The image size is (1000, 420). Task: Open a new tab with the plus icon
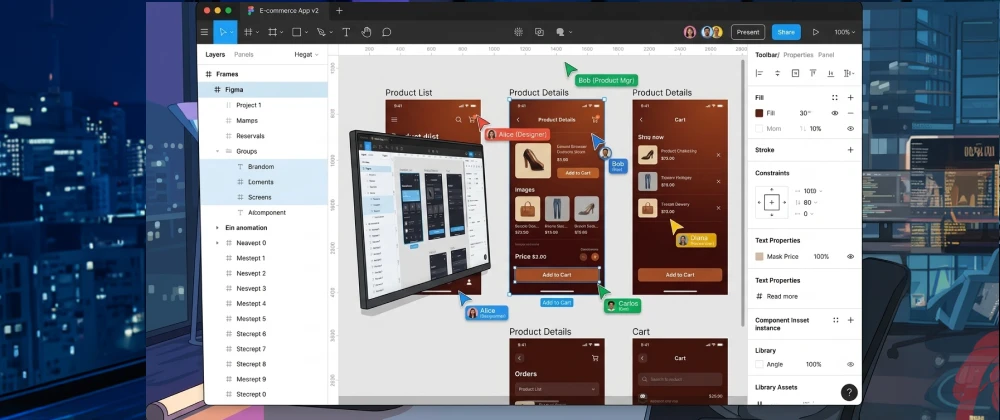click(339, 11)
